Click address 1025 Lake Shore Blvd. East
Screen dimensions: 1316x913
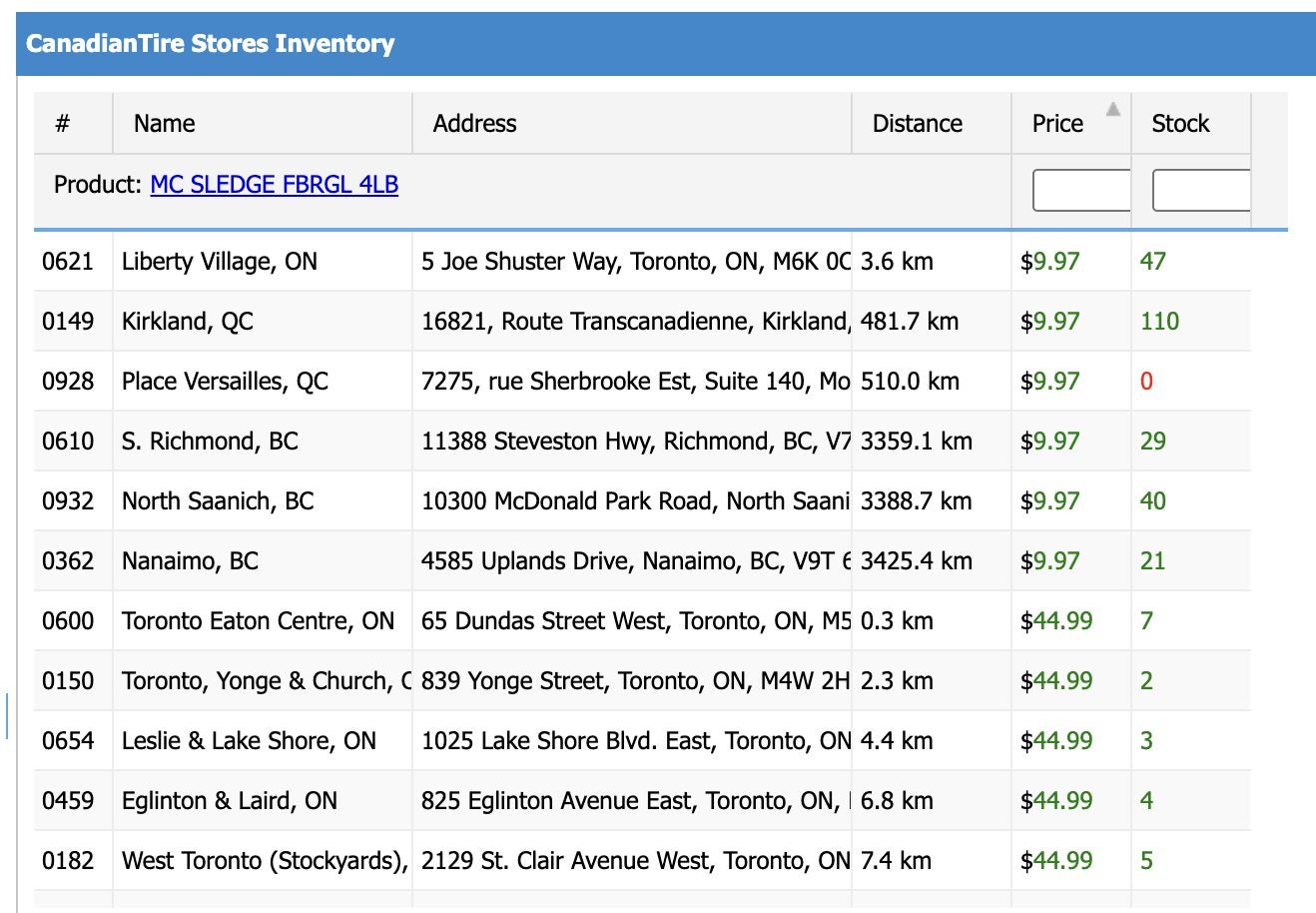click(x=636, y=741)
